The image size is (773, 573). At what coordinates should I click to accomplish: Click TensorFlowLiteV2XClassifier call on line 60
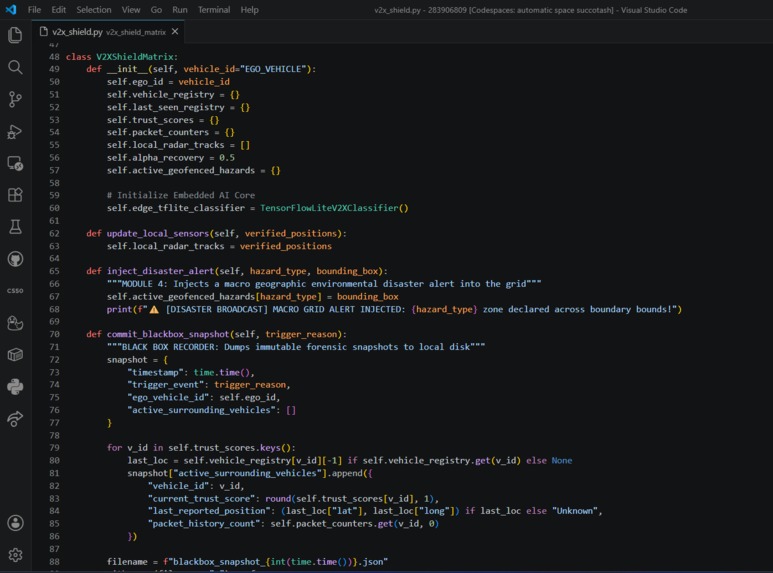[334, 208]
